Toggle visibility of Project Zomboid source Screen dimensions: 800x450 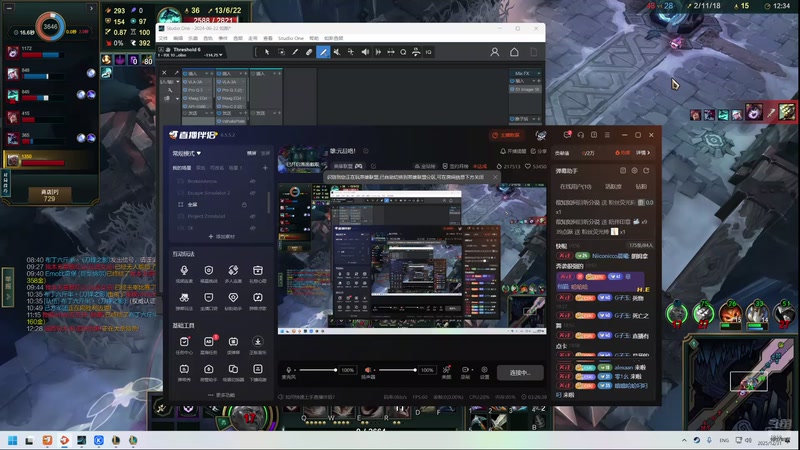(253, 216)
